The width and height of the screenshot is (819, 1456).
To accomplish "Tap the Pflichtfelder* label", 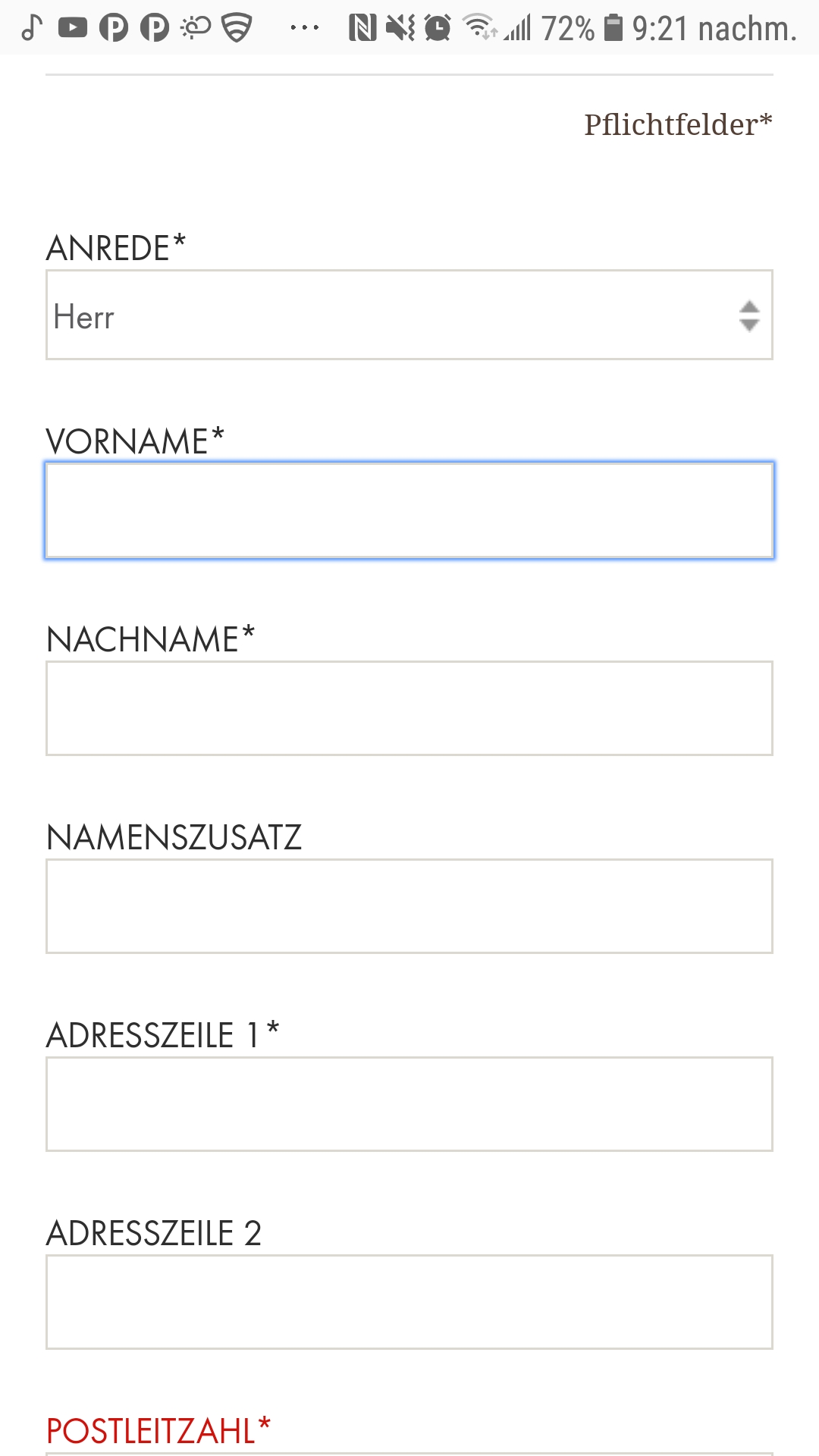I will (x=677, y=121).
